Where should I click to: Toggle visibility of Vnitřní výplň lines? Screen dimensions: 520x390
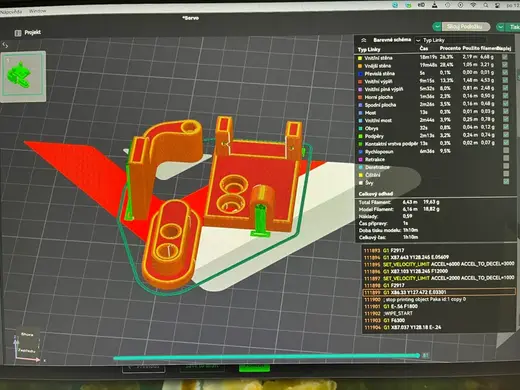coord(505,80)
